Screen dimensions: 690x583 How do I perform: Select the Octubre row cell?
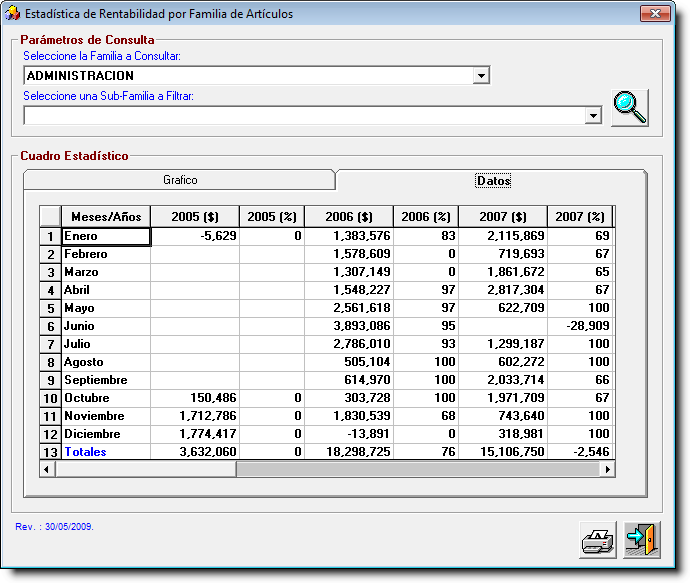point(106,398)
